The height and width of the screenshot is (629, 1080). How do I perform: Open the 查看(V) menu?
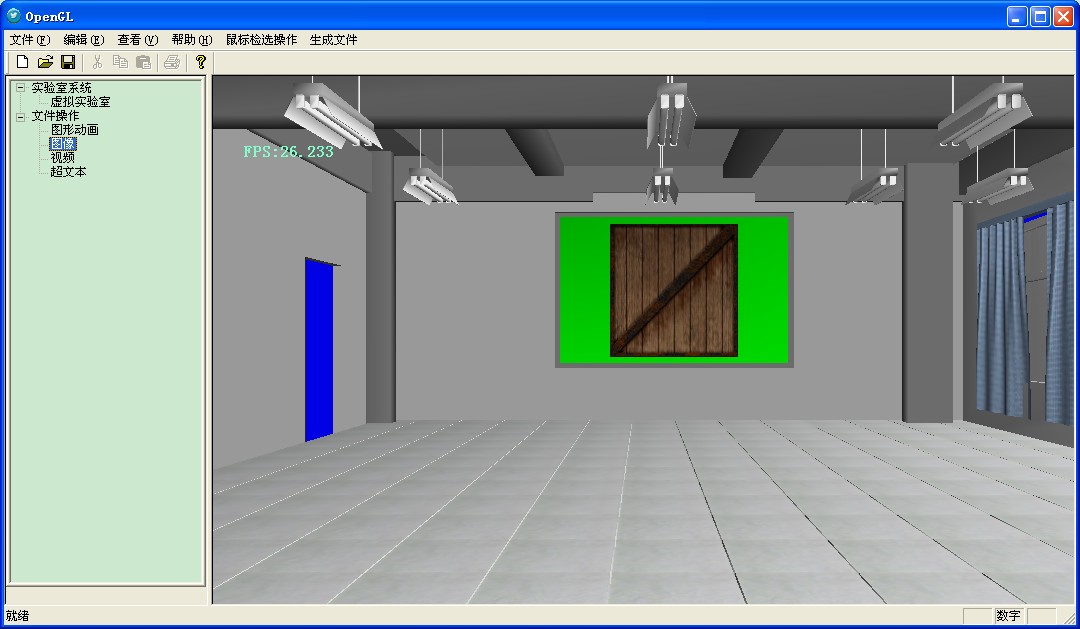tap(135, 39)
